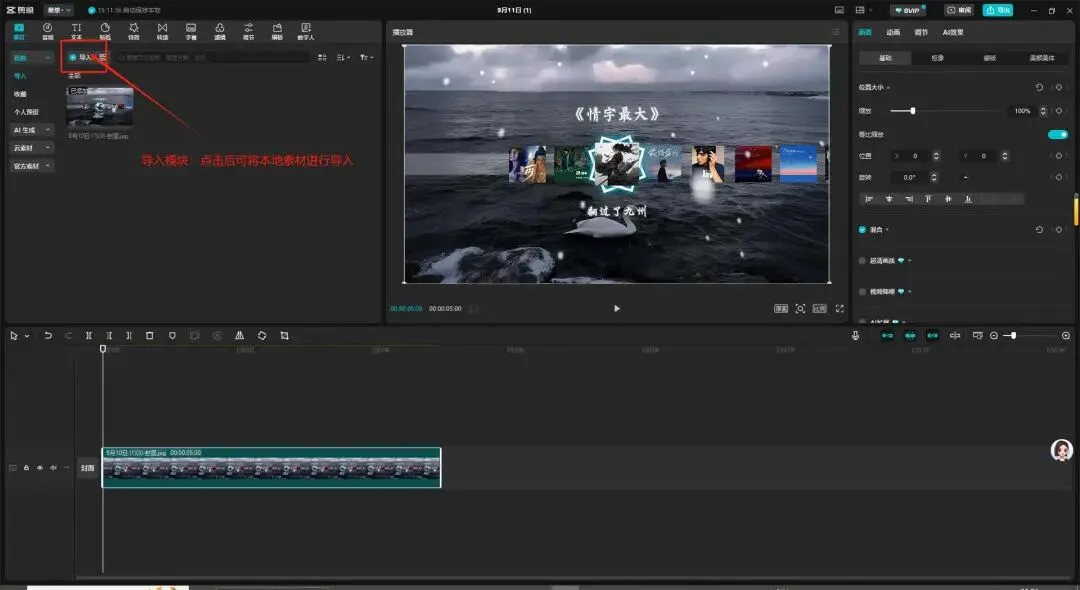The height and width of the screenshot is (590, 1080).
Task: Click the 导出 (Export) button
Action: [997, 10]
